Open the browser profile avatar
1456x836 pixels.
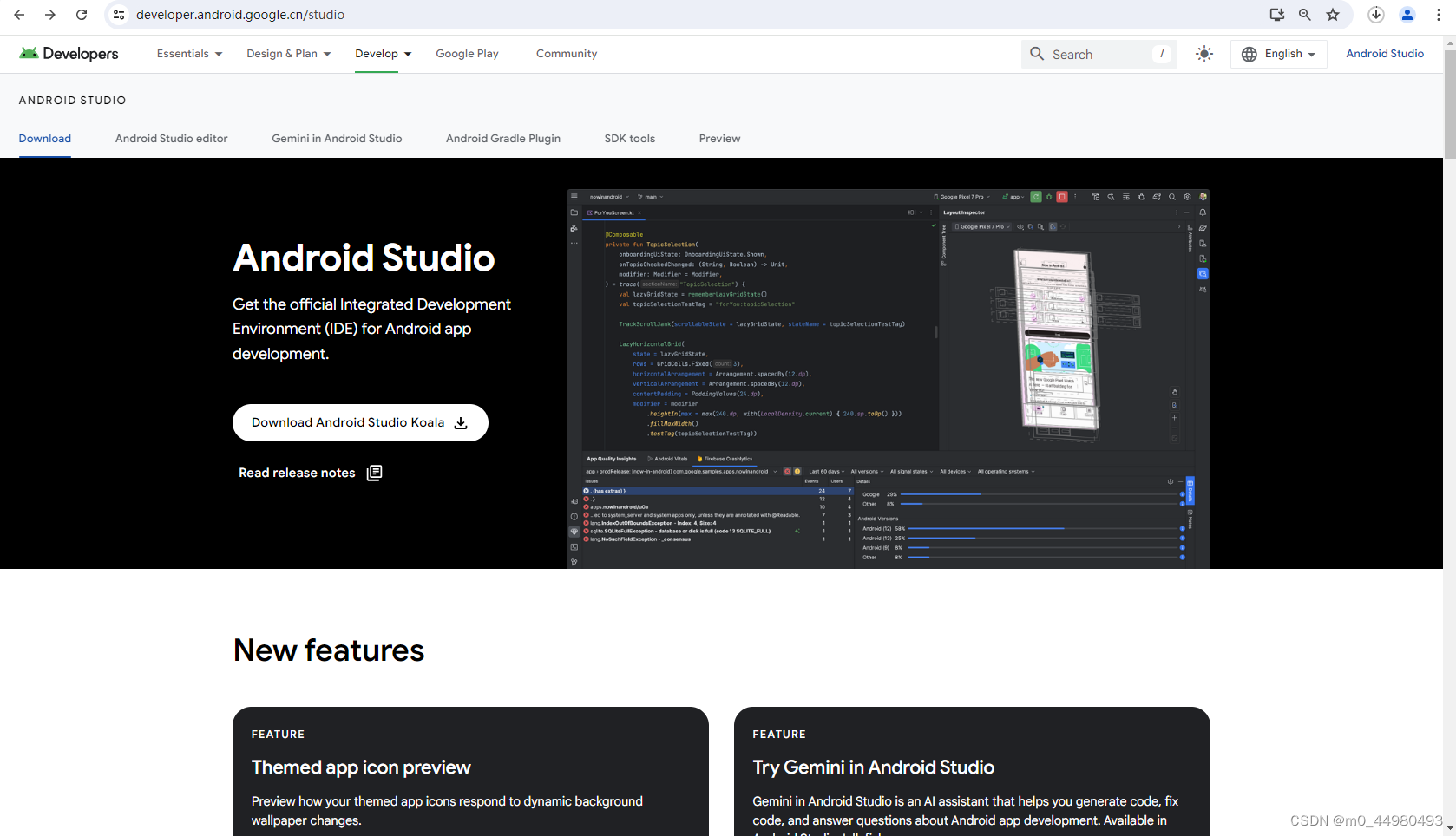coord(1407,15)
